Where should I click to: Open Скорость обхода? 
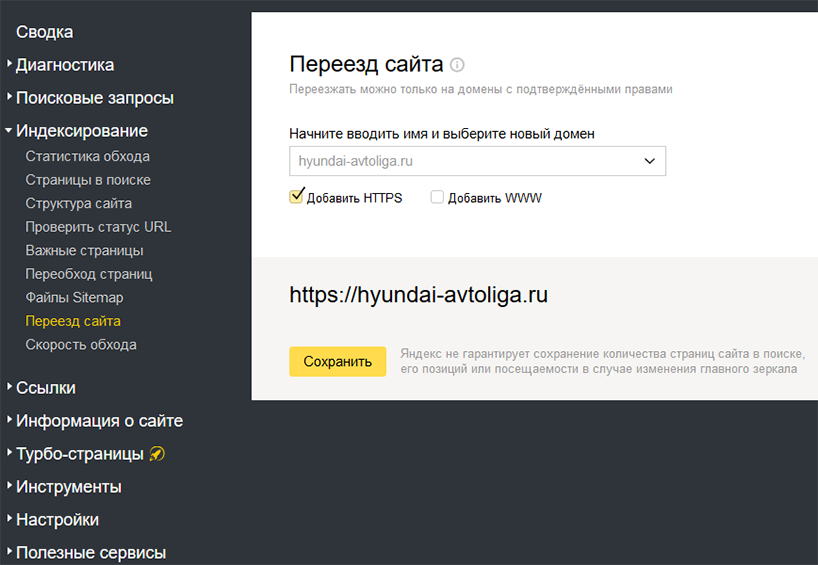tap(81, 345)
